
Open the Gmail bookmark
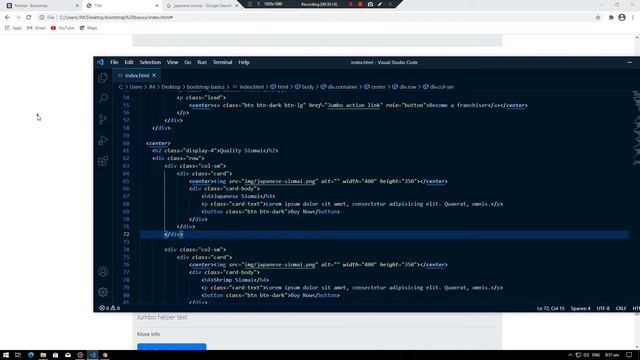pyautogui.click(x=36, y=28)
